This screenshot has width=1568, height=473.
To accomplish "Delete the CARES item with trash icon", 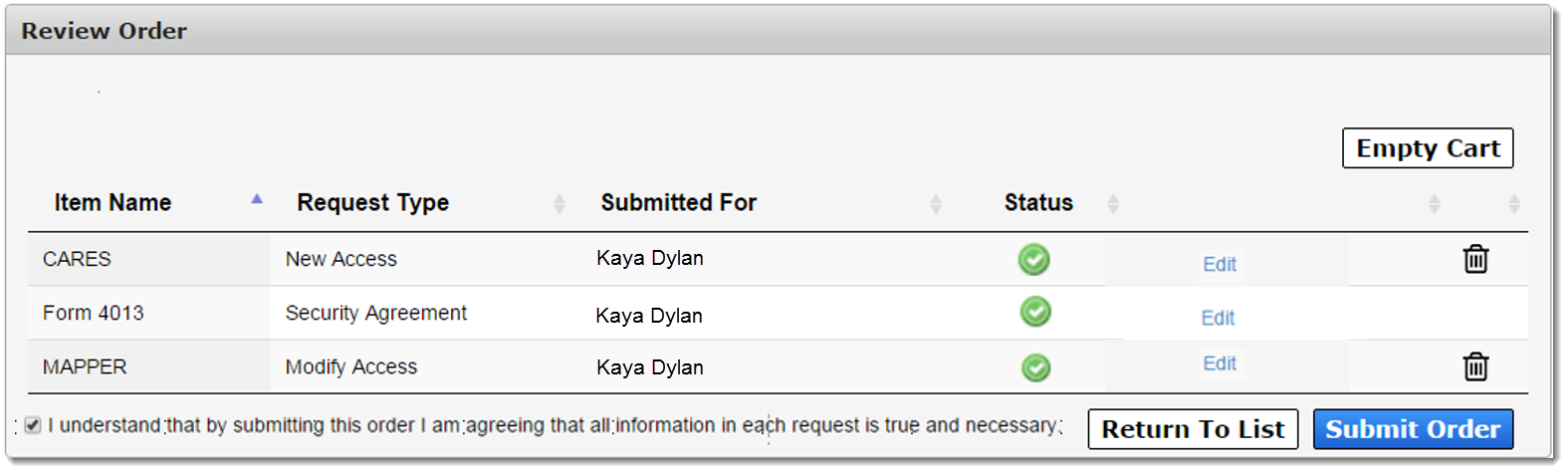I will (1475, 259).
